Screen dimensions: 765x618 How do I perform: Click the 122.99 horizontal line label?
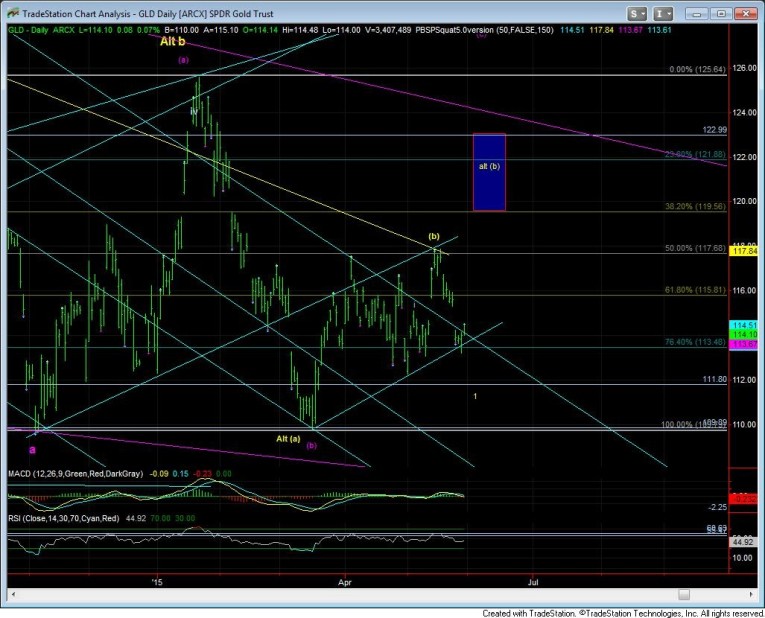(711, 130)
